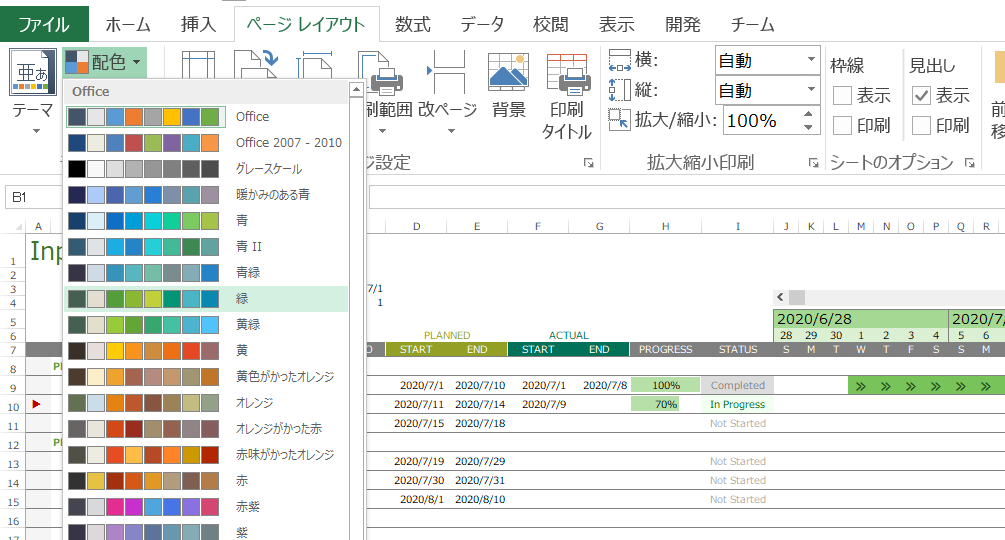This screenshot has height=540, width=1005.
Task: Decrease scale with the down spinner
Action: (808, 127)
